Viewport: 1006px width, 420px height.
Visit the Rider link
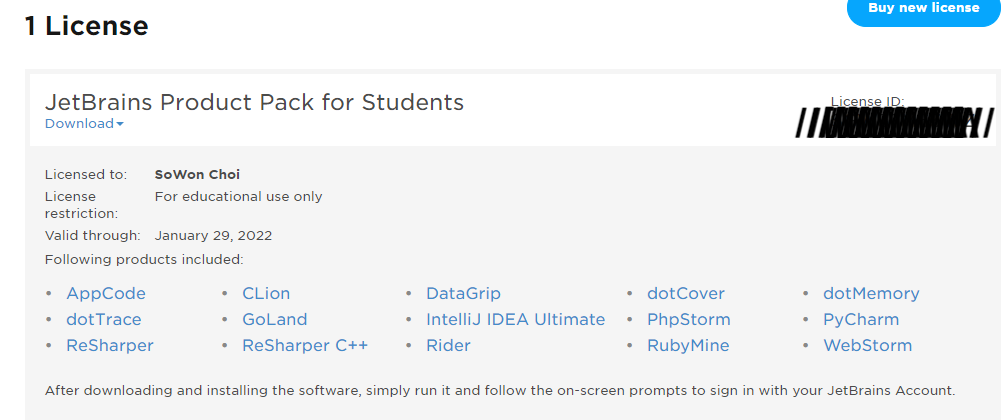coord(448,346)
